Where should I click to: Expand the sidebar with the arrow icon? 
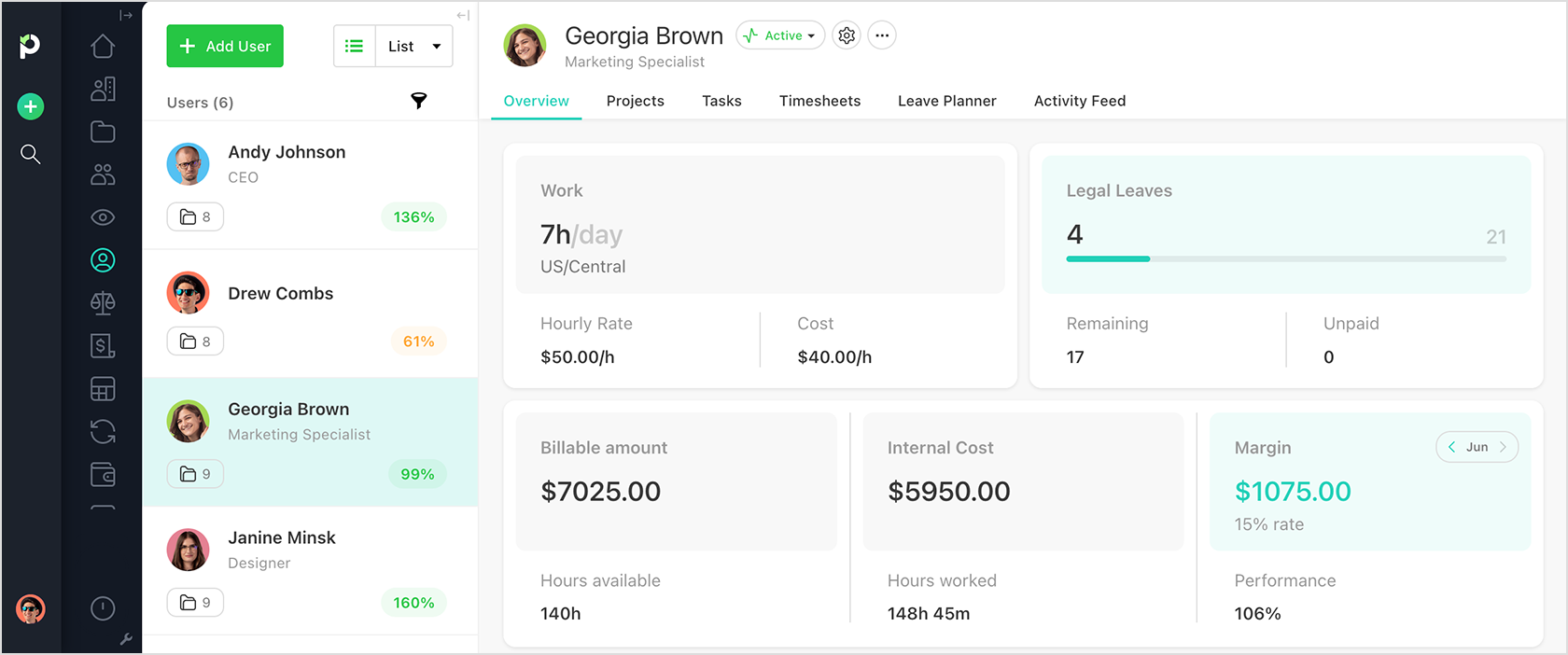pyautogui.click(x=126, y=15)
